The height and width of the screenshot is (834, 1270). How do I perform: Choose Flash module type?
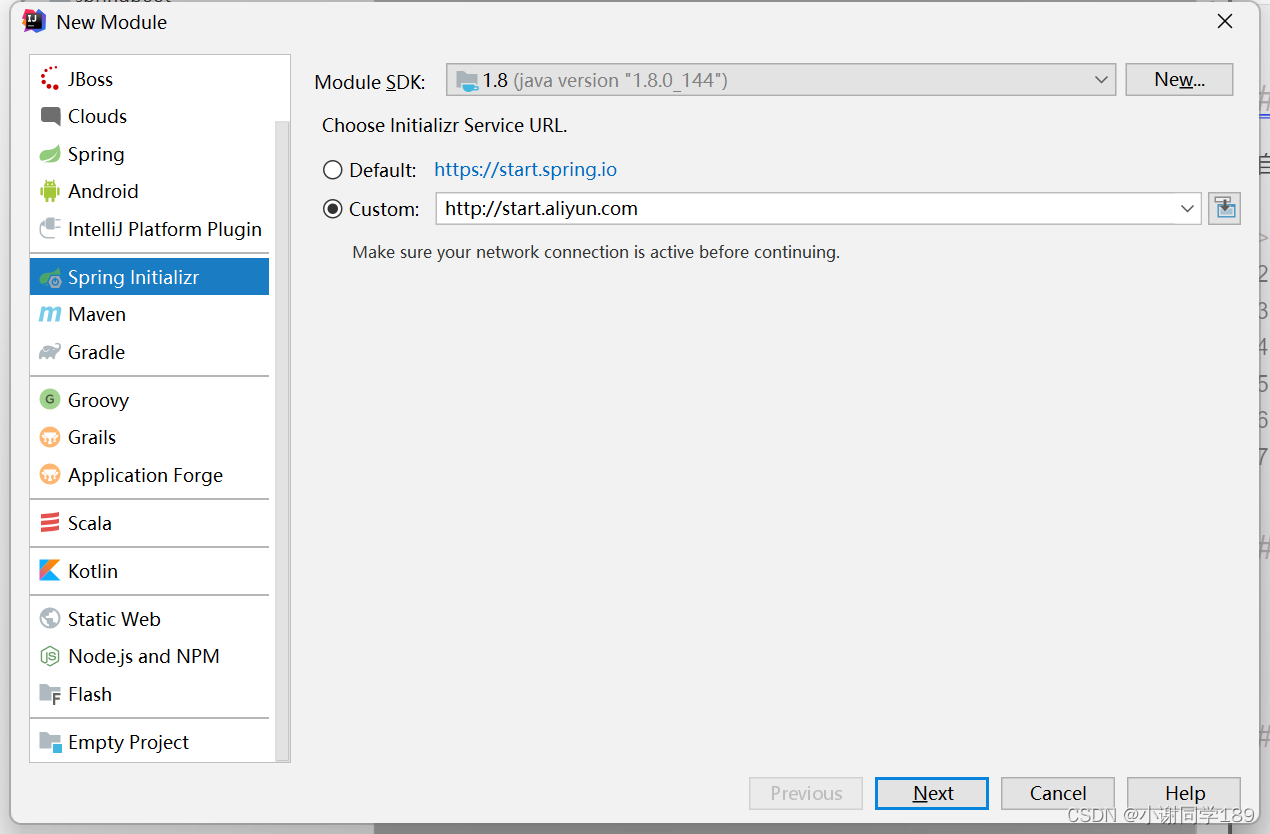150,694
